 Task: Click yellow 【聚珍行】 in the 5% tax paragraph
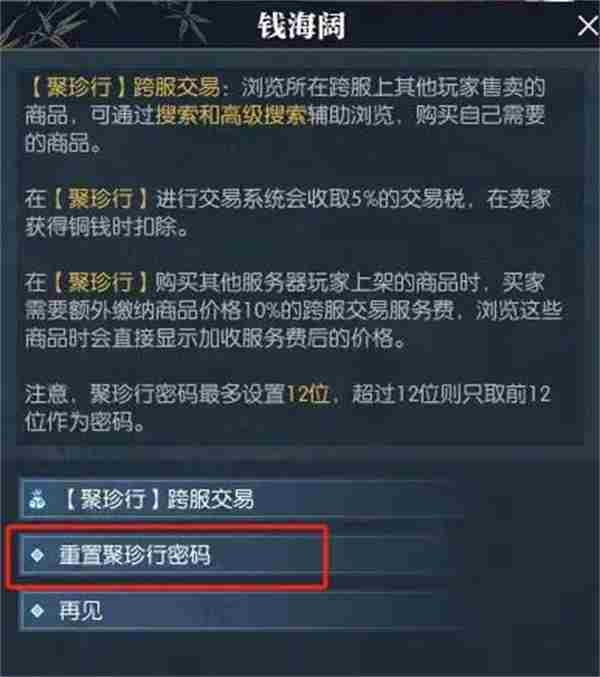click(100, 199)
